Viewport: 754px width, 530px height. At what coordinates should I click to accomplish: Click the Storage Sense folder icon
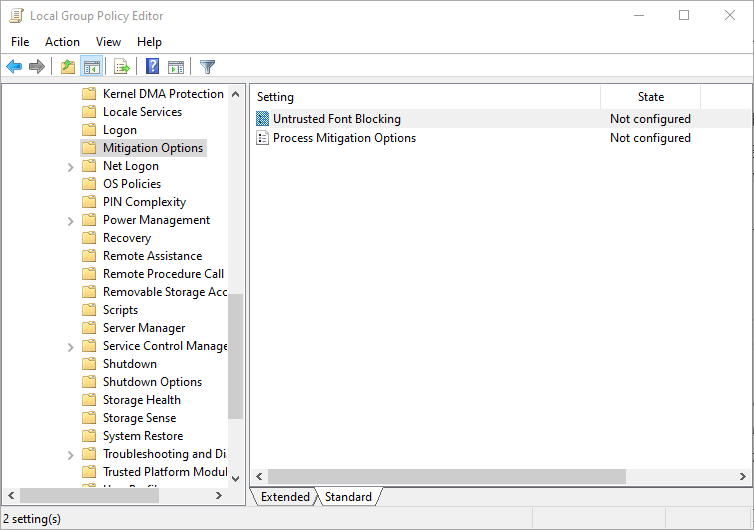(x=89, y=417)
